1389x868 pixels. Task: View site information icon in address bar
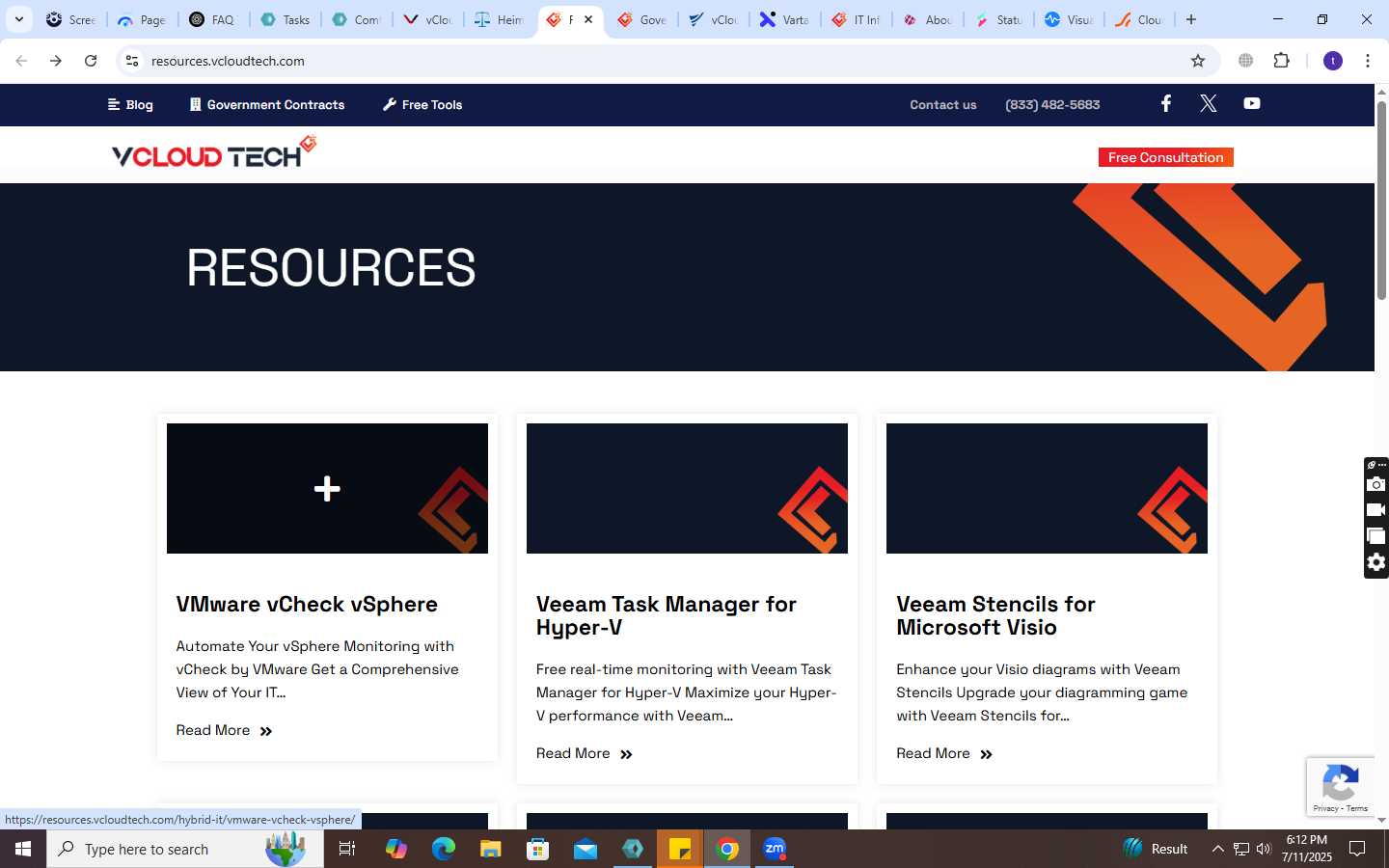click(132, 61)
